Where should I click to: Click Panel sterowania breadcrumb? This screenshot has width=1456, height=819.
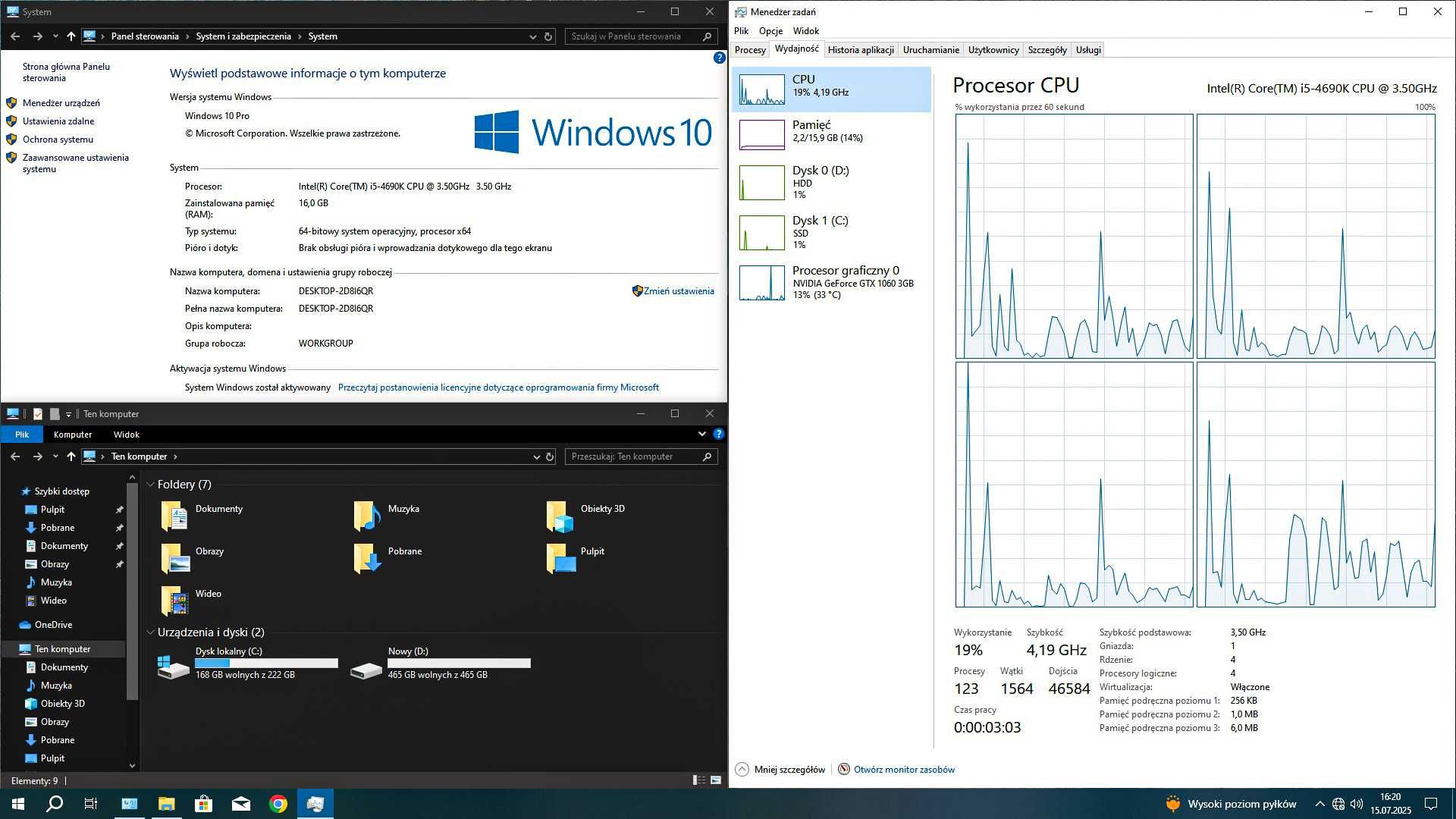pyautogui.click(x=145, y=36)
